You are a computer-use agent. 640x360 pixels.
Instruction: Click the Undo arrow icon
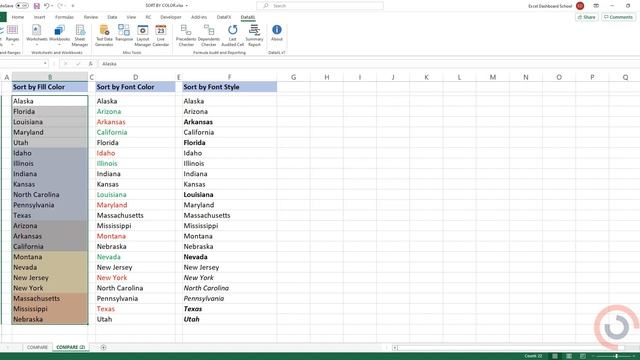[46, 6]
